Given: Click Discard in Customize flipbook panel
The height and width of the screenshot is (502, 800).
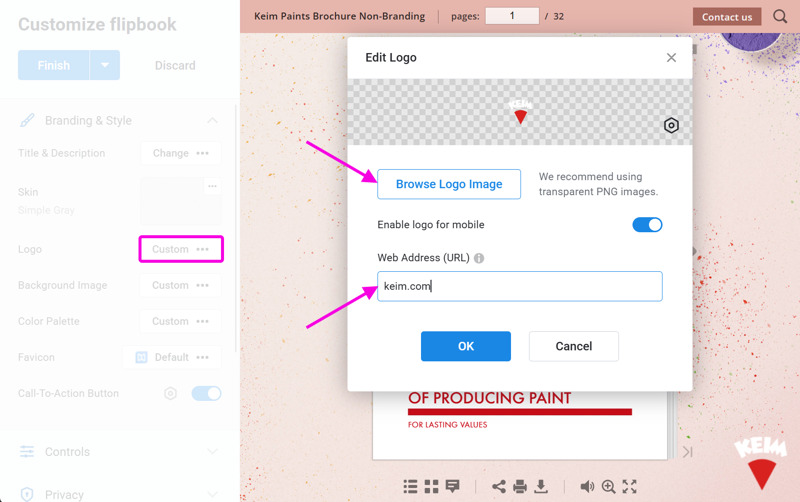Looking at the screenshot, I should tap(175, 65).
